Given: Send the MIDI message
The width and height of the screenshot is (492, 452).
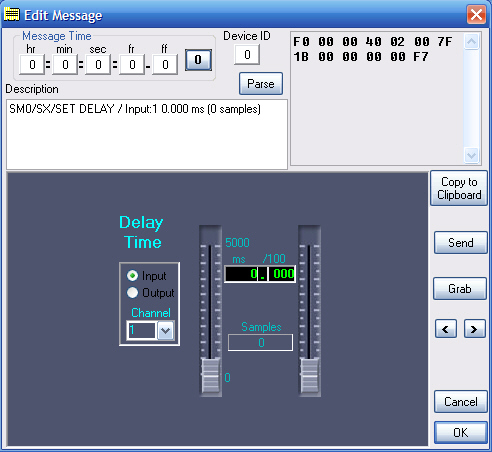Looking at the screenshot, I should (x=460, y=243).
